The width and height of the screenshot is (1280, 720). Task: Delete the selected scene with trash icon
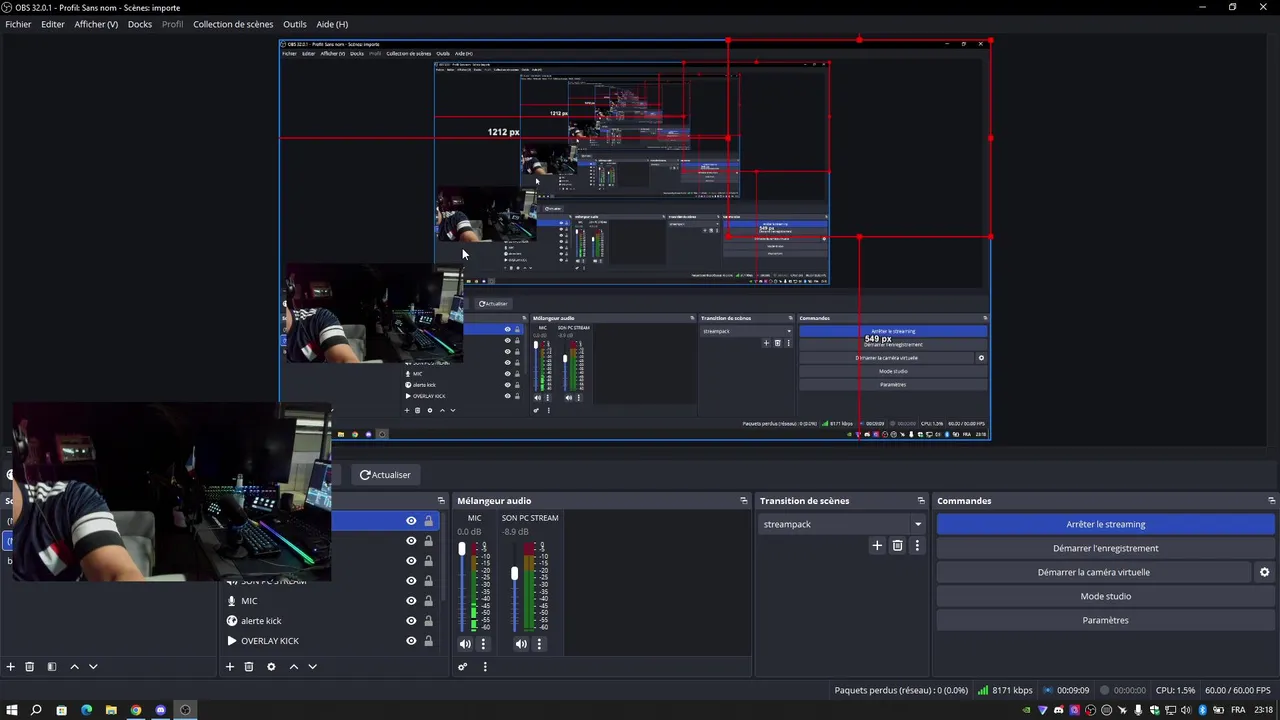[x=30, y=667]
